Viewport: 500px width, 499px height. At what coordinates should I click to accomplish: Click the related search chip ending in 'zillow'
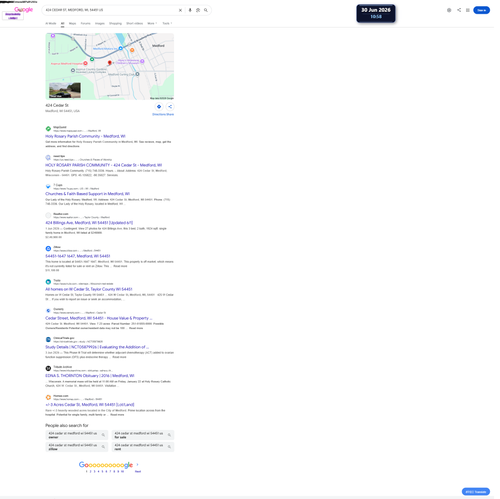[77, 447]
